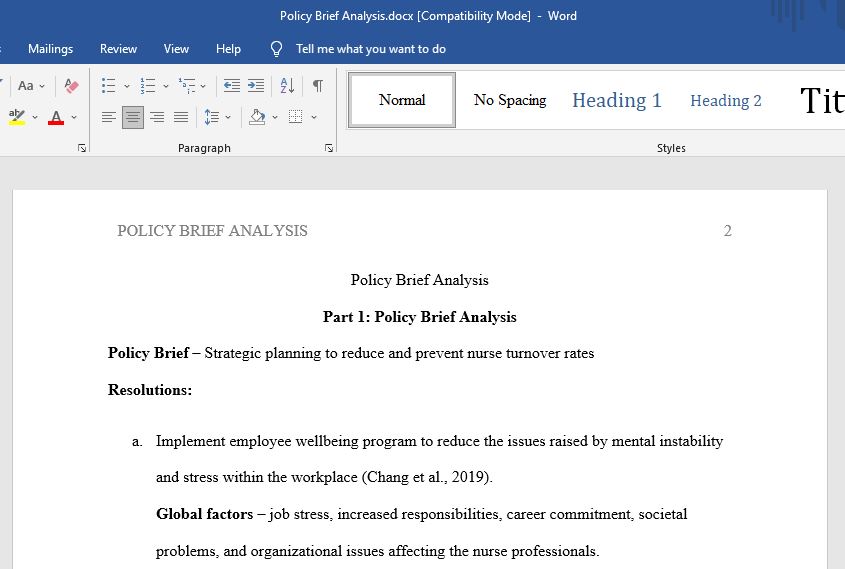Open borders options dropdown arrow
This screenshot has width=845, height=569.
[314, 117]
